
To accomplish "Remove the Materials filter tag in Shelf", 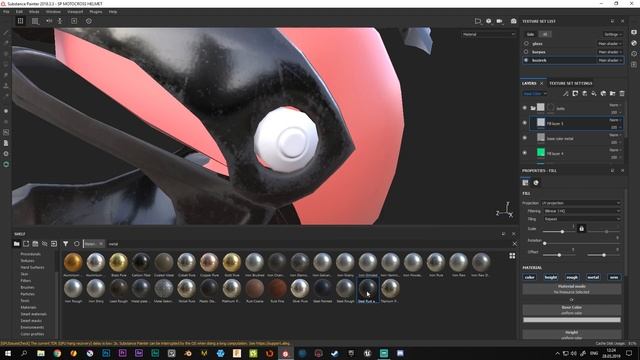I will coord(101,244).
